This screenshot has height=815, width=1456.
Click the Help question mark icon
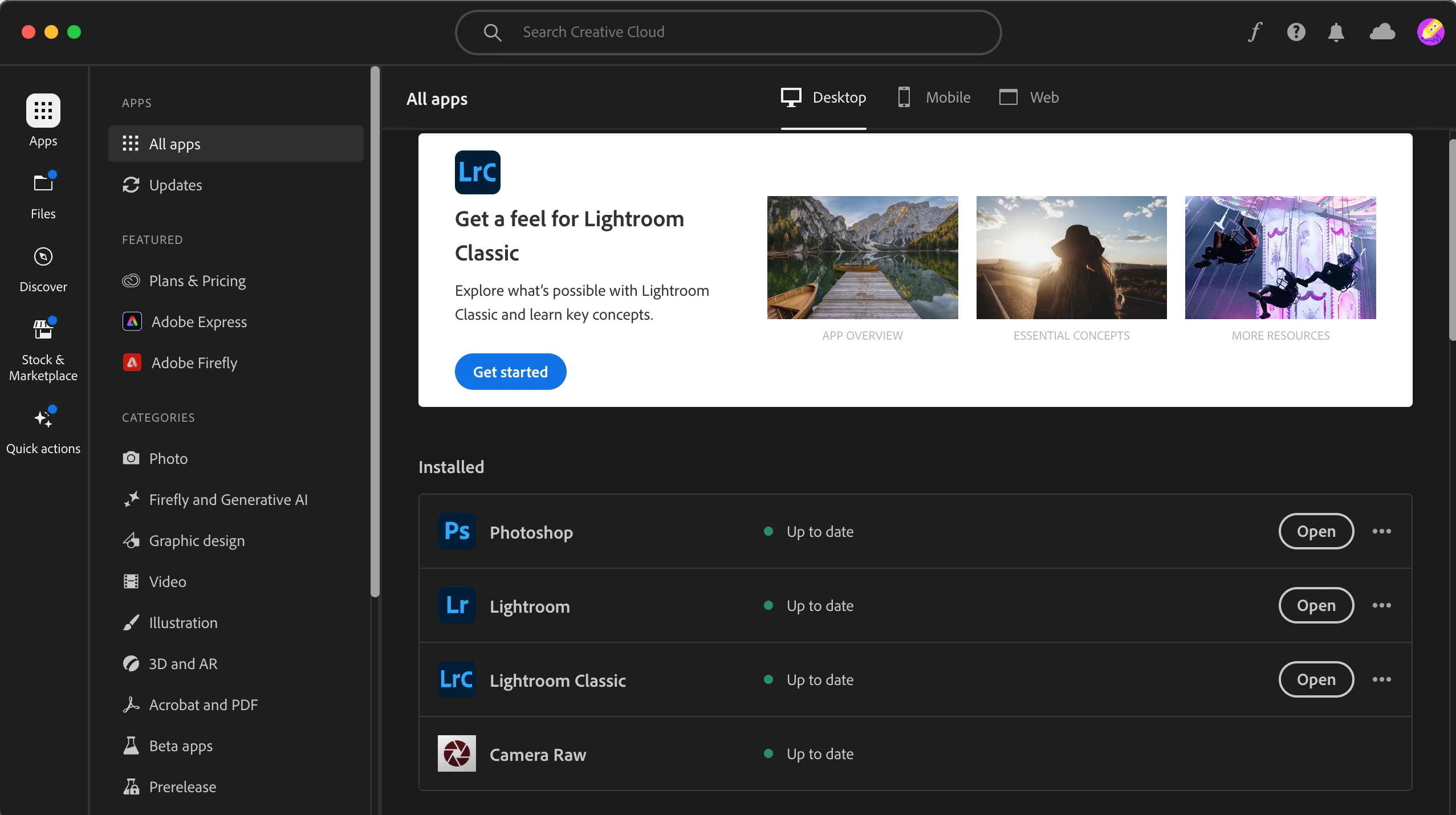1296,32
